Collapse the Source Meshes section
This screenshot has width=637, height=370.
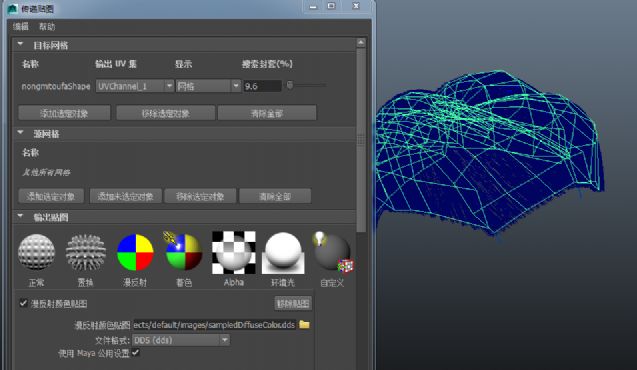(20, 133)
